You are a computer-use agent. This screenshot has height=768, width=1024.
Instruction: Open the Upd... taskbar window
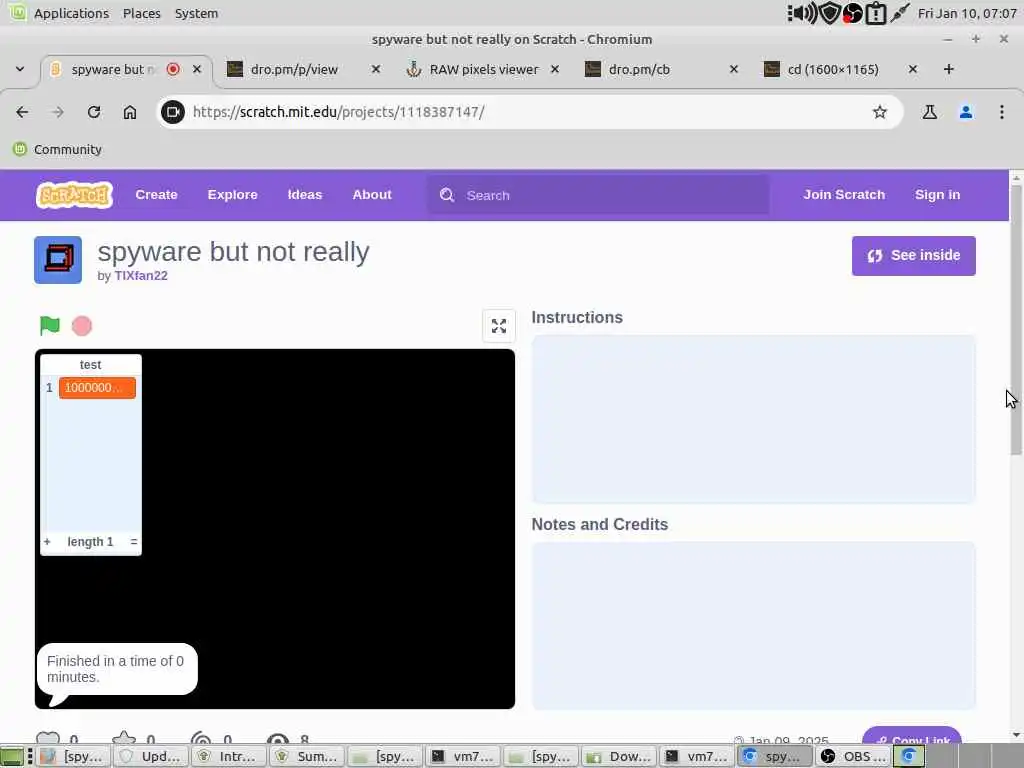pos(152,756)
